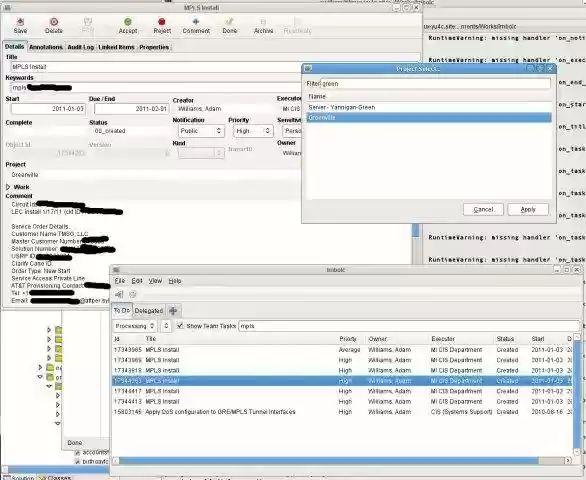The height and width of the screenshot is (480, 586).
Task: Open the View menu in Imbolc
Action: pos(155,281)
